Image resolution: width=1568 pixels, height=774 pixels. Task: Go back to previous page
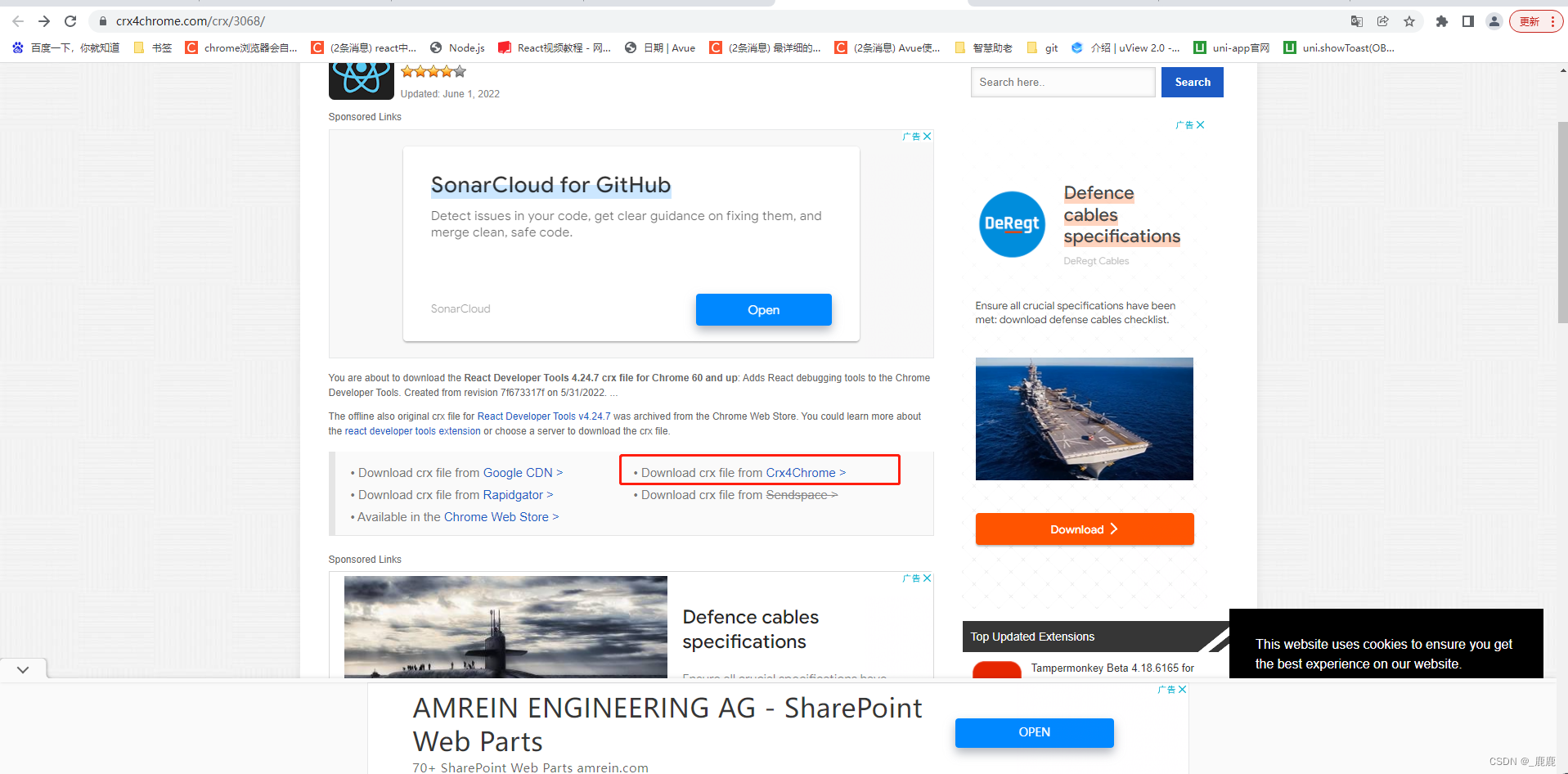[x=18, y=21]
